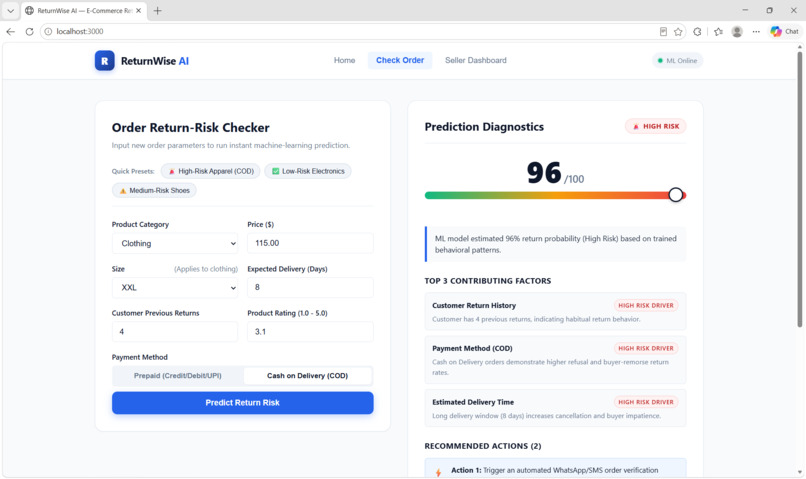Screen dimensions: 806x479
Task: Click HIGH RISK DRIVER tag for Payment Method
Action: click(x=646, y=348)
